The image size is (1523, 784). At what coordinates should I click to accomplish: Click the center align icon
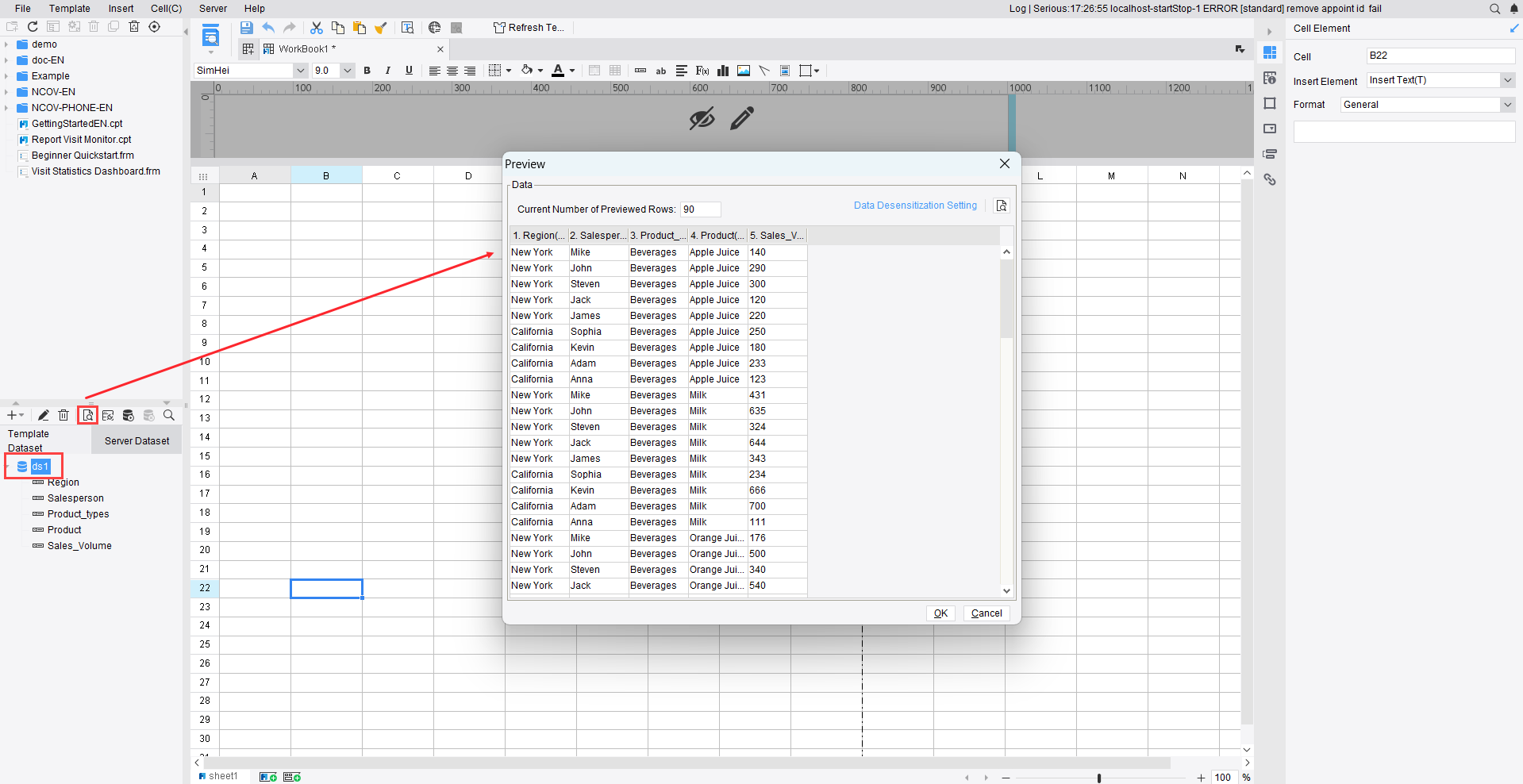click(452, 71)
